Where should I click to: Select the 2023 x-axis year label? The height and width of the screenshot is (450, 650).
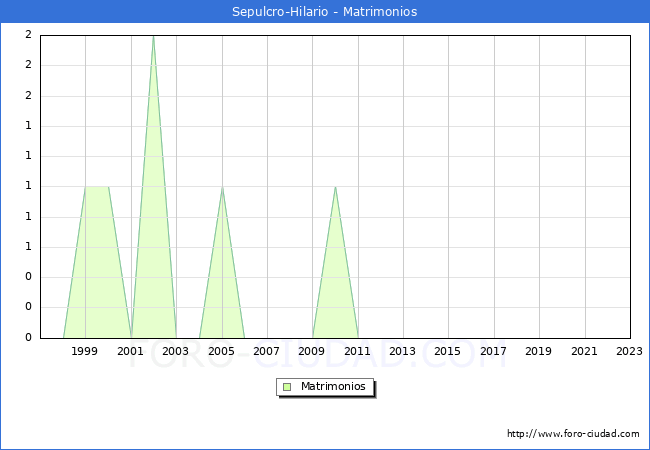(x=629, y=351)
